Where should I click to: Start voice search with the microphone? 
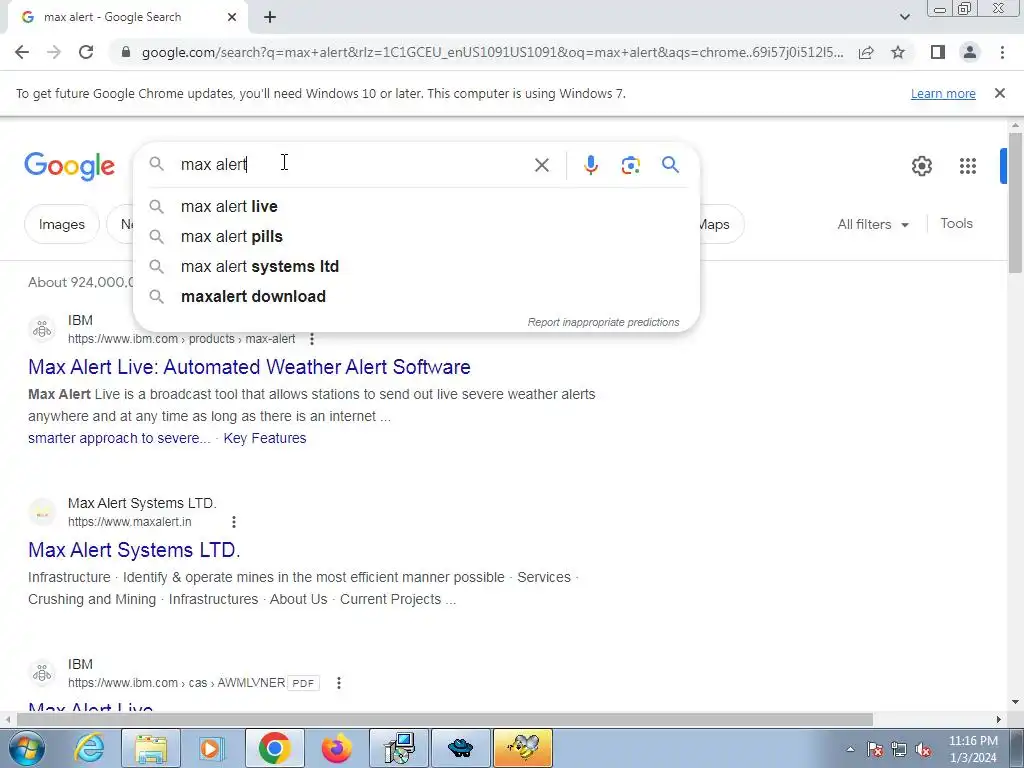tap(590, 165)
